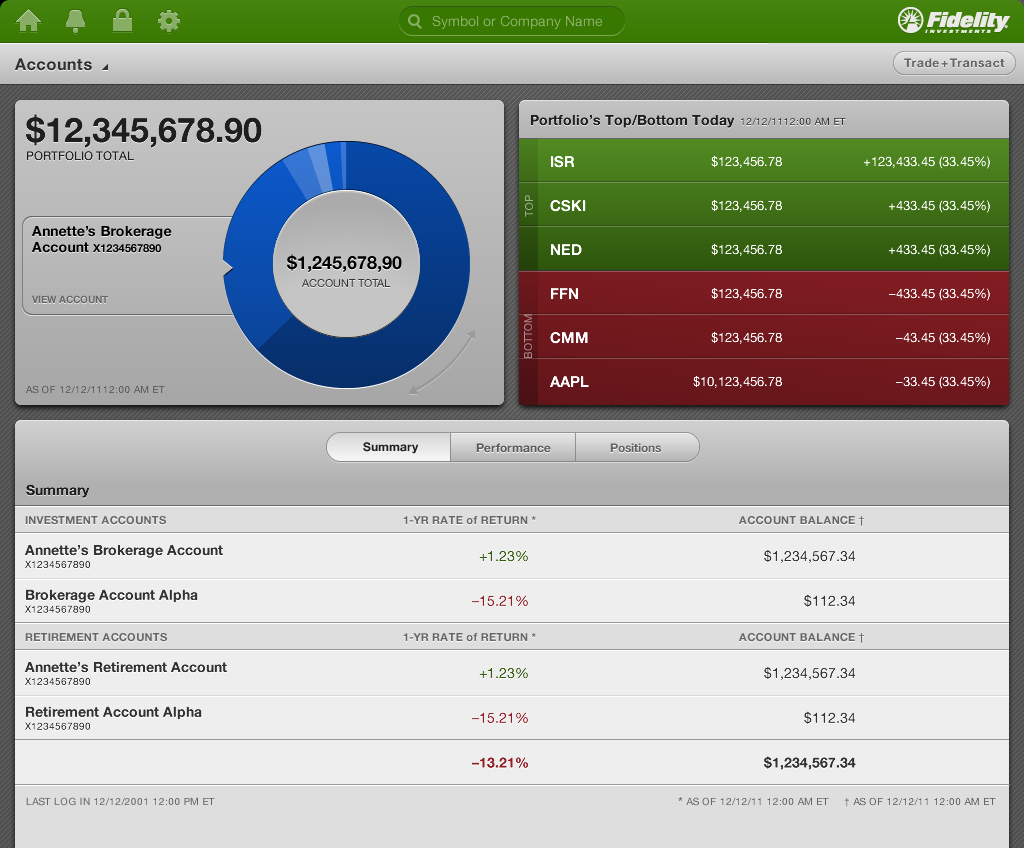The image size is (1024, 848).
Task: Click the ISR change +123,433.45 (33.45%)
Action: click(x=927, y=161)
